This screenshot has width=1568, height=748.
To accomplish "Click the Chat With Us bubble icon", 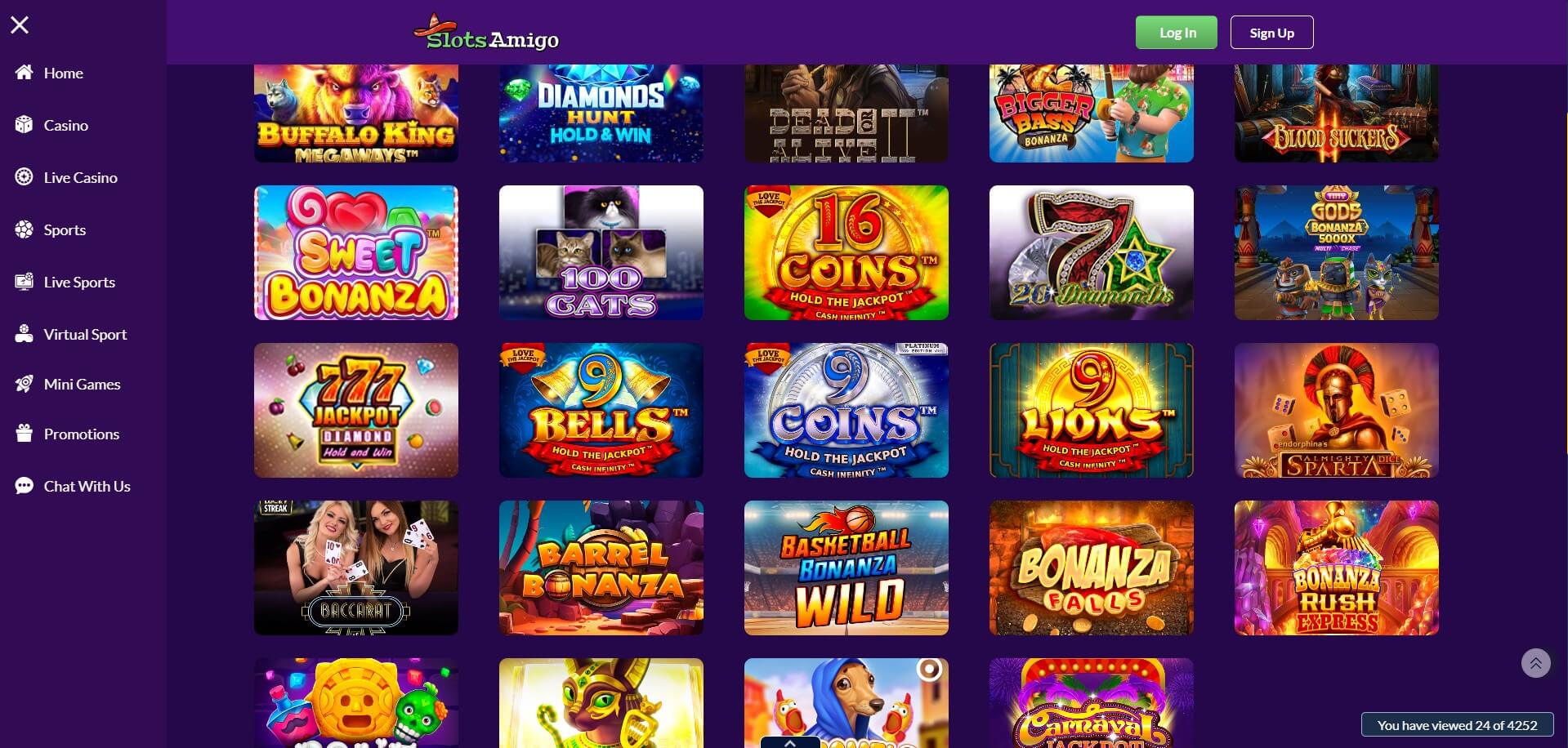I will (x=25, y=486).
